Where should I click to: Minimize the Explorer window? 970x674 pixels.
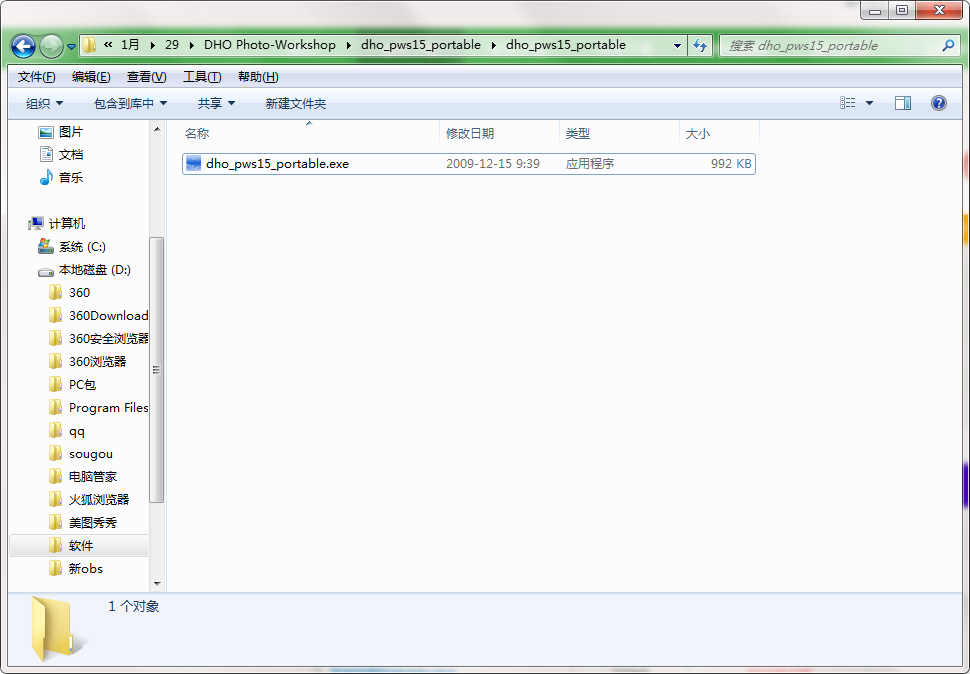pos(875,11)
